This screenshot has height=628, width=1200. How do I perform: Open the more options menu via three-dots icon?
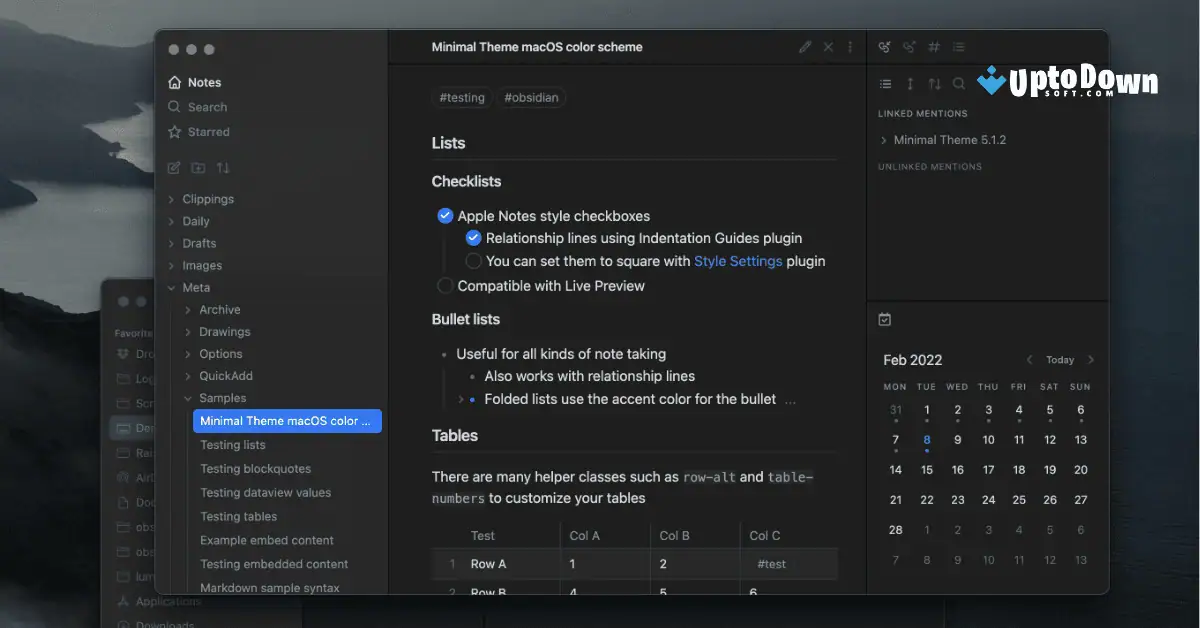click(849, 46)
